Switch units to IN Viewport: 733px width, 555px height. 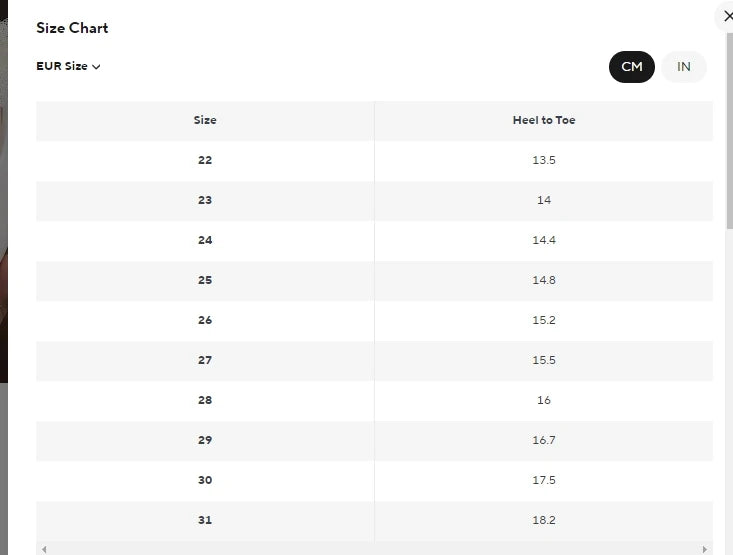684,67
